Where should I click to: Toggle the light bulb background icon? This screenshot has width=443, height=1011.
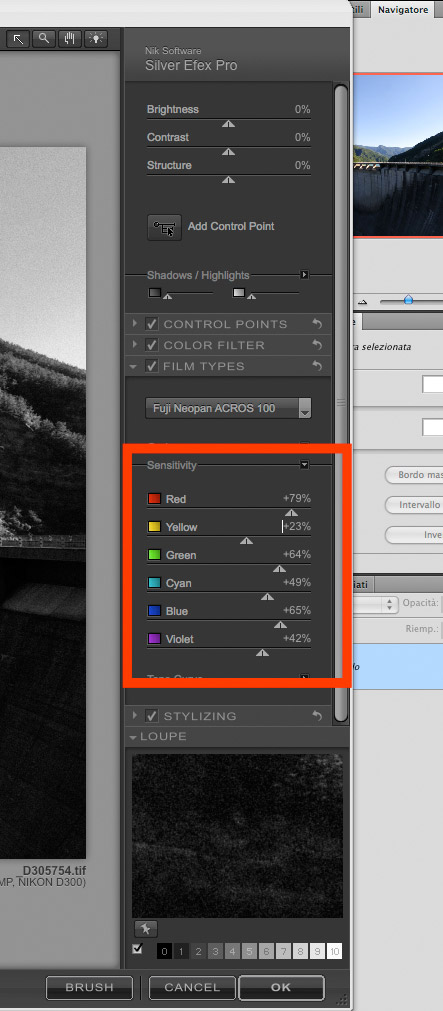click(x=95, y=39)
